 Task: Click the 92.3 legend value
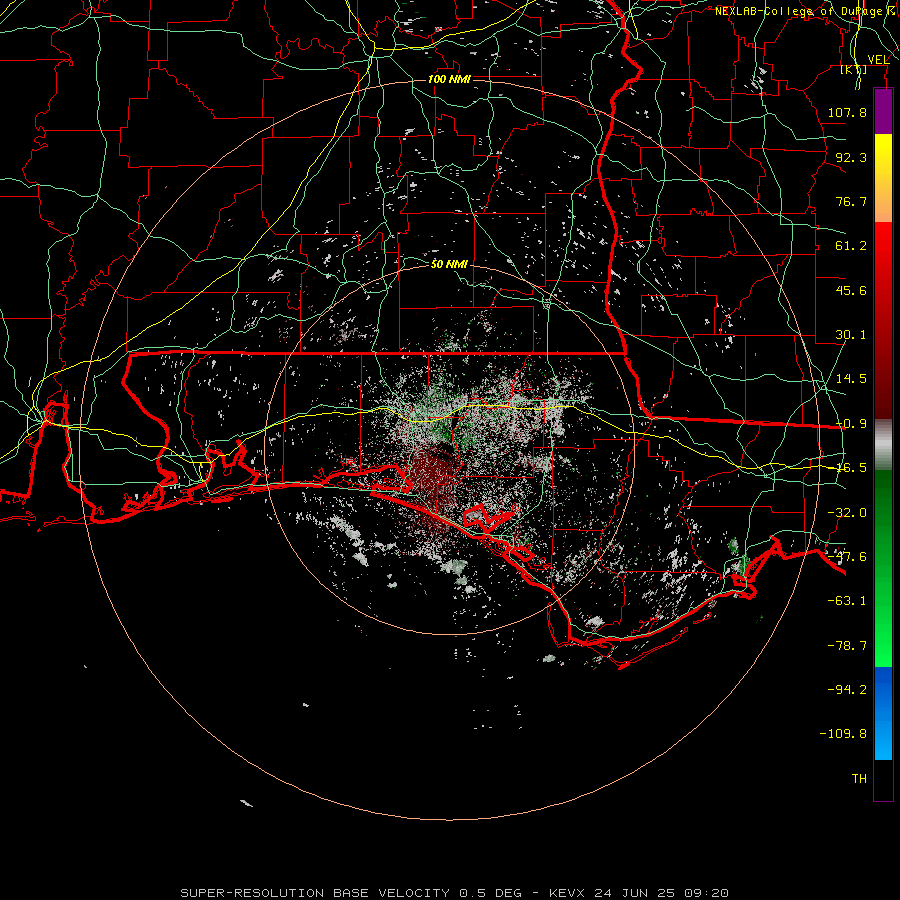pyautogui.click(x=851, y=157)
